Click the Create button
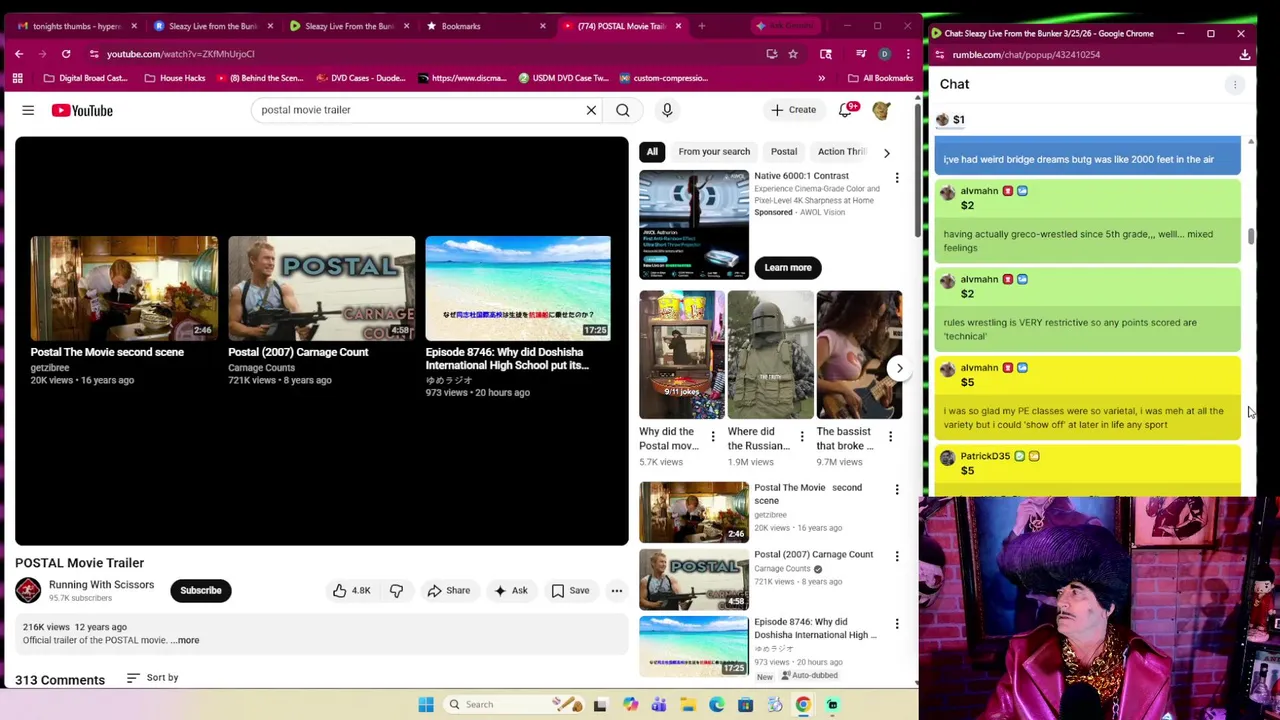Image resolution: width=1280 pixels, height=720 pixels. (x=794, y=110)
